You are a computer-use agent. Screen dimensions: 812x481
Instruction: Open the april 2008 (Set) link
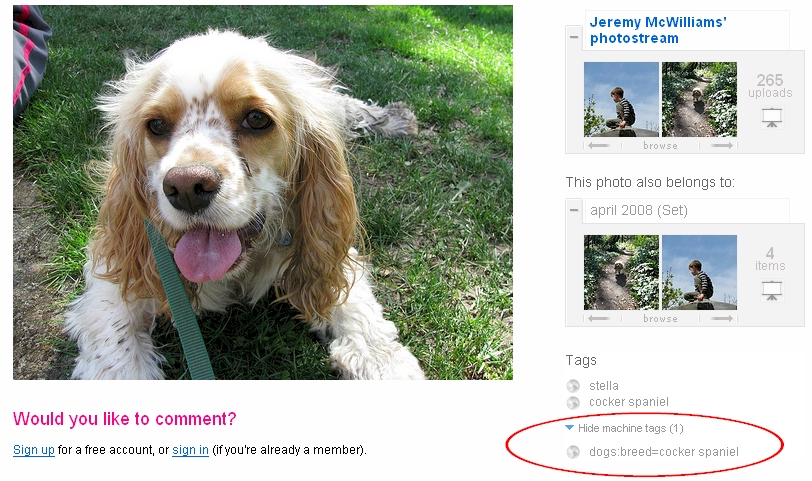click(639, 210)
